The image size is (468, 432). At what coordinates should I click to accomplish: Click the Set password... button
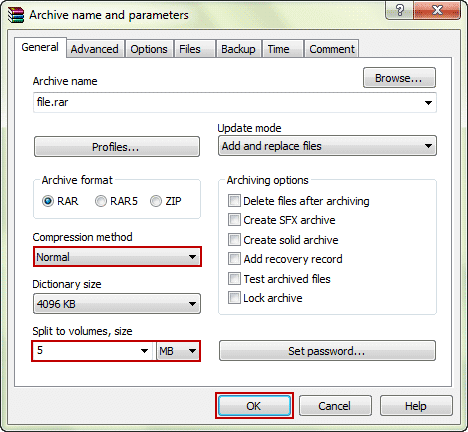tap(327, 351)
